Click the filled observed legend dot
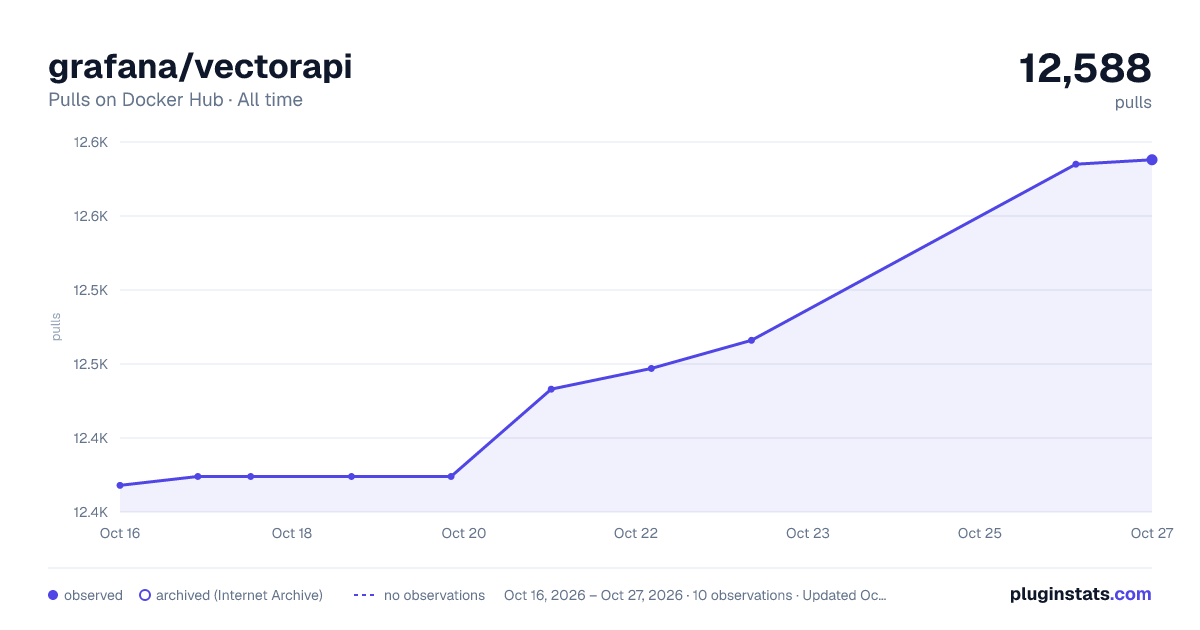 (x=53, y=595)
